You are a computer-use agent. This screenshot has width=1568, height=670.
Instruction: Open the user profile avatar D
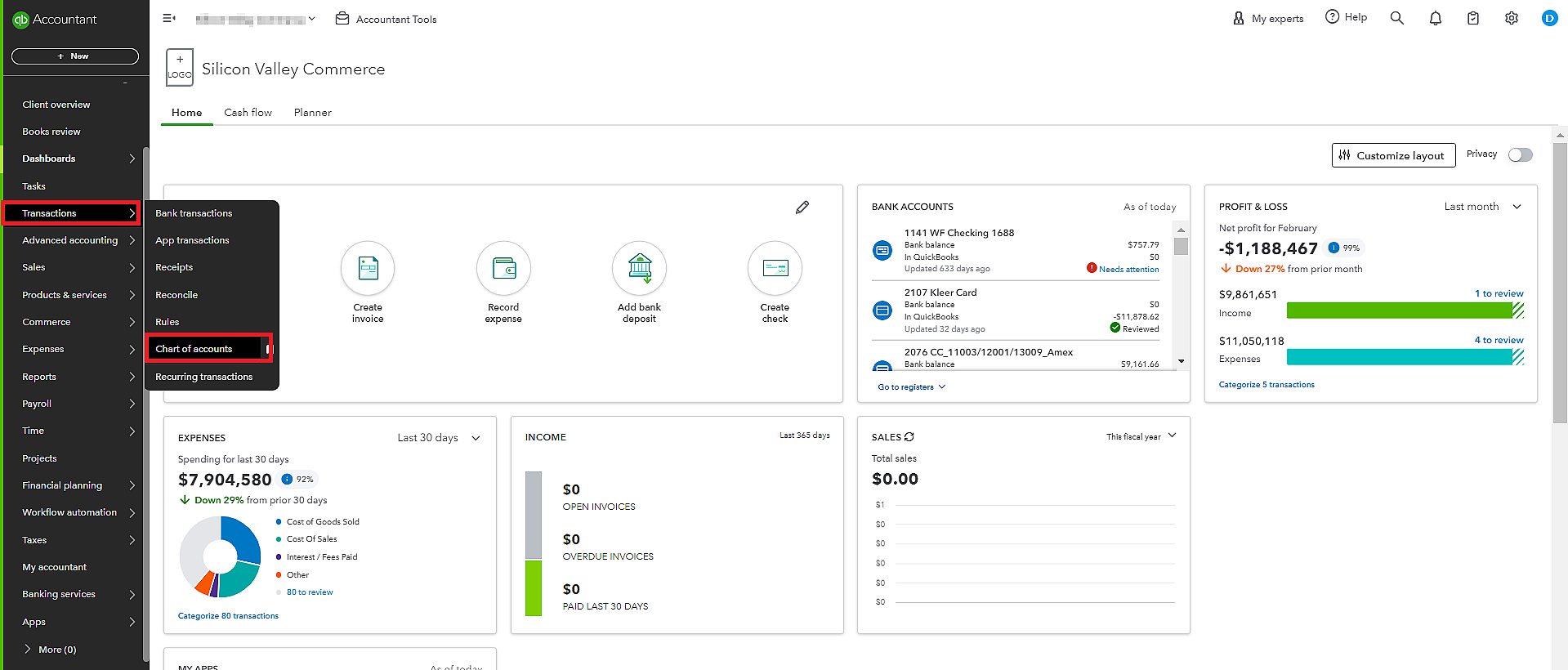click(1549, 18)
